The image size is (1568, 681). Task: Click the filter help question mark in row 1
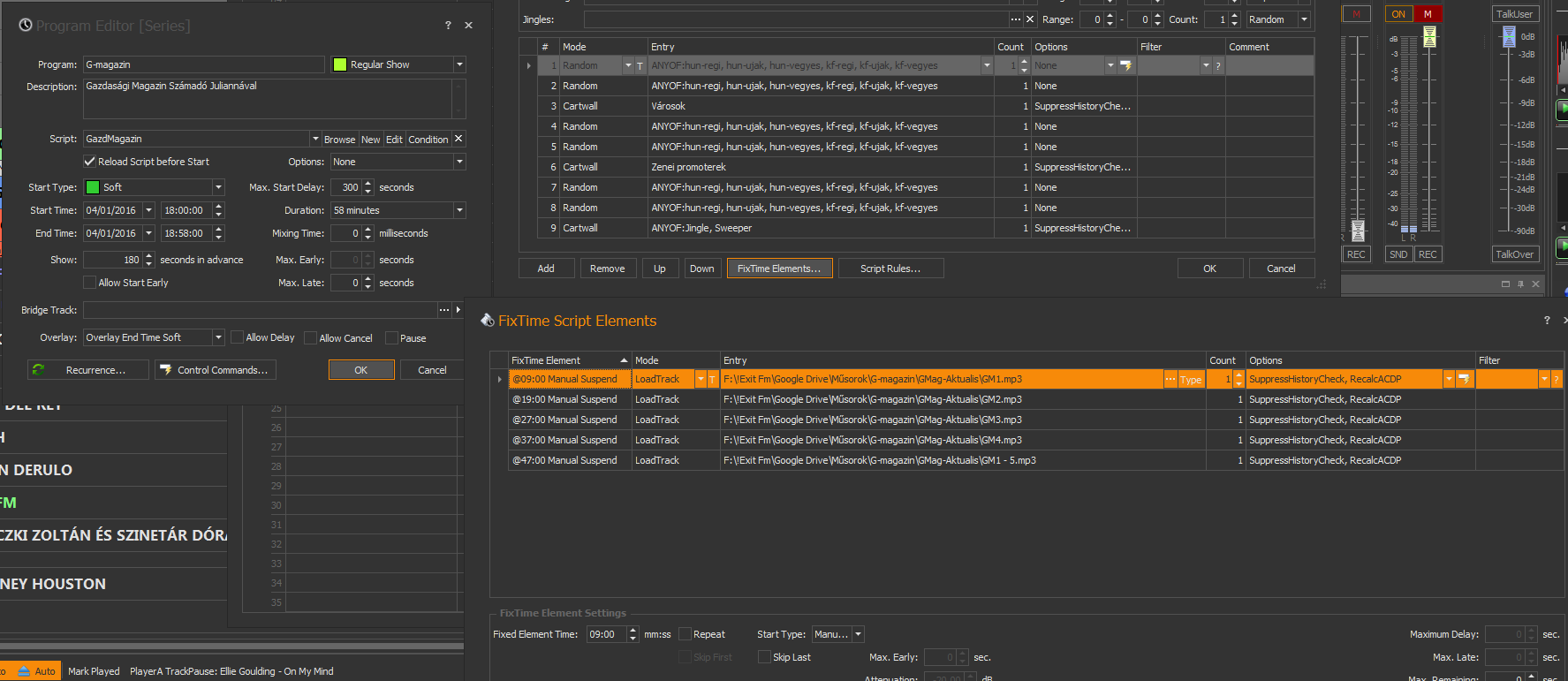(x=1218, y=65)
